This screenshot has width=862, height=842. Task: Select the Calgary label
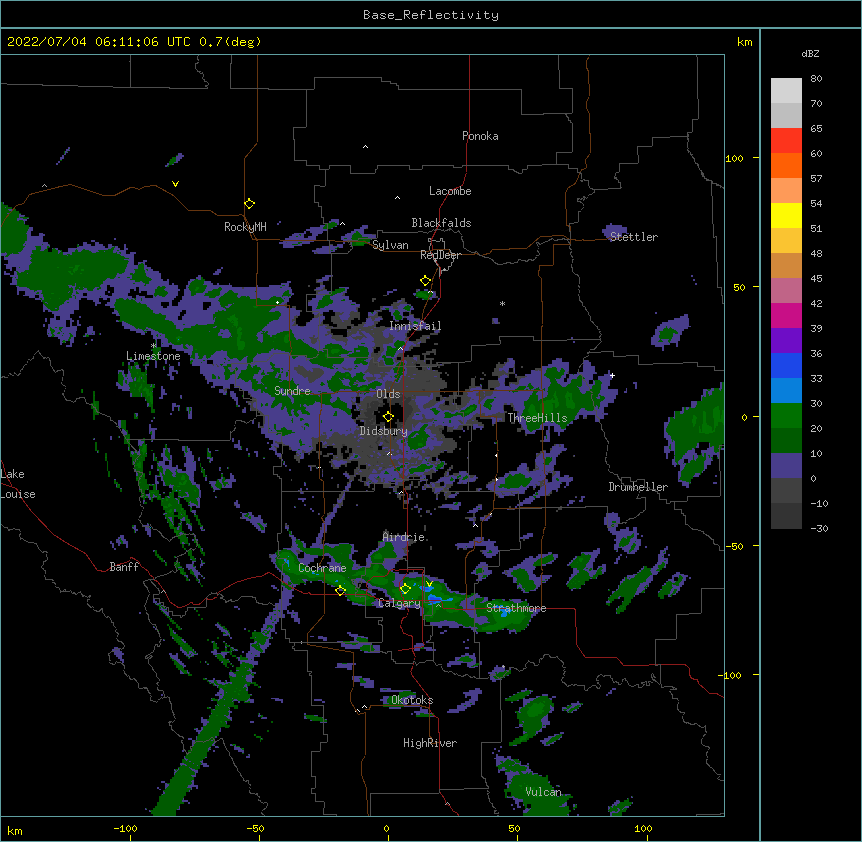[399, 603]
